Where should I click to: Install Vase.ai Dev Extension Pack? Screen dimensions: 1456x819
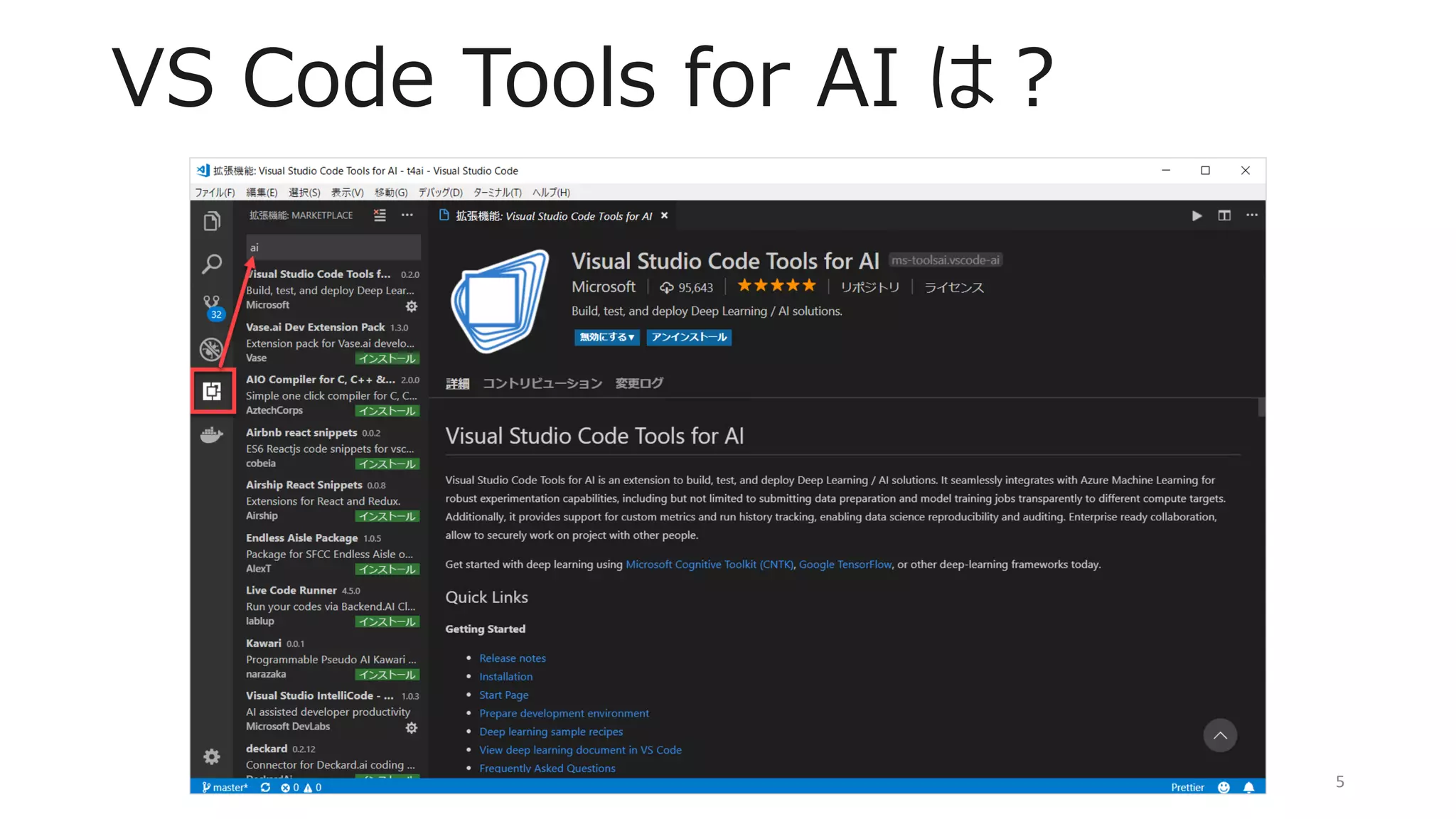pyautogui.click(x=387, y=358)
